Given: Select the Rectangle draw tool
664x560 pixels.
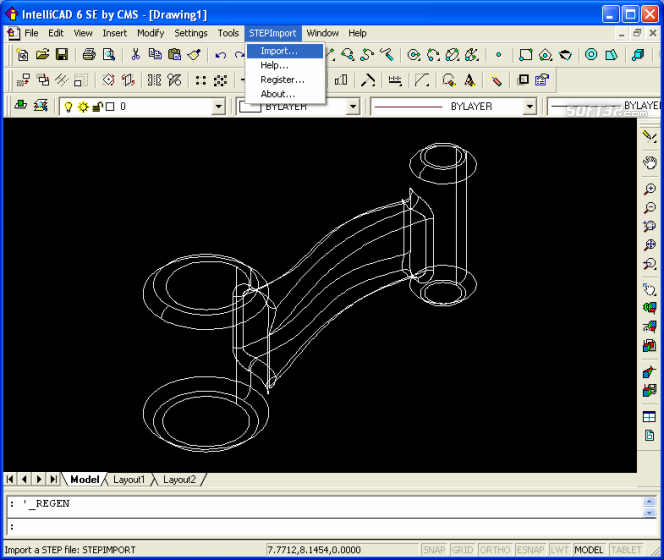Looking at the screenshot, I should tap(526, 55).
